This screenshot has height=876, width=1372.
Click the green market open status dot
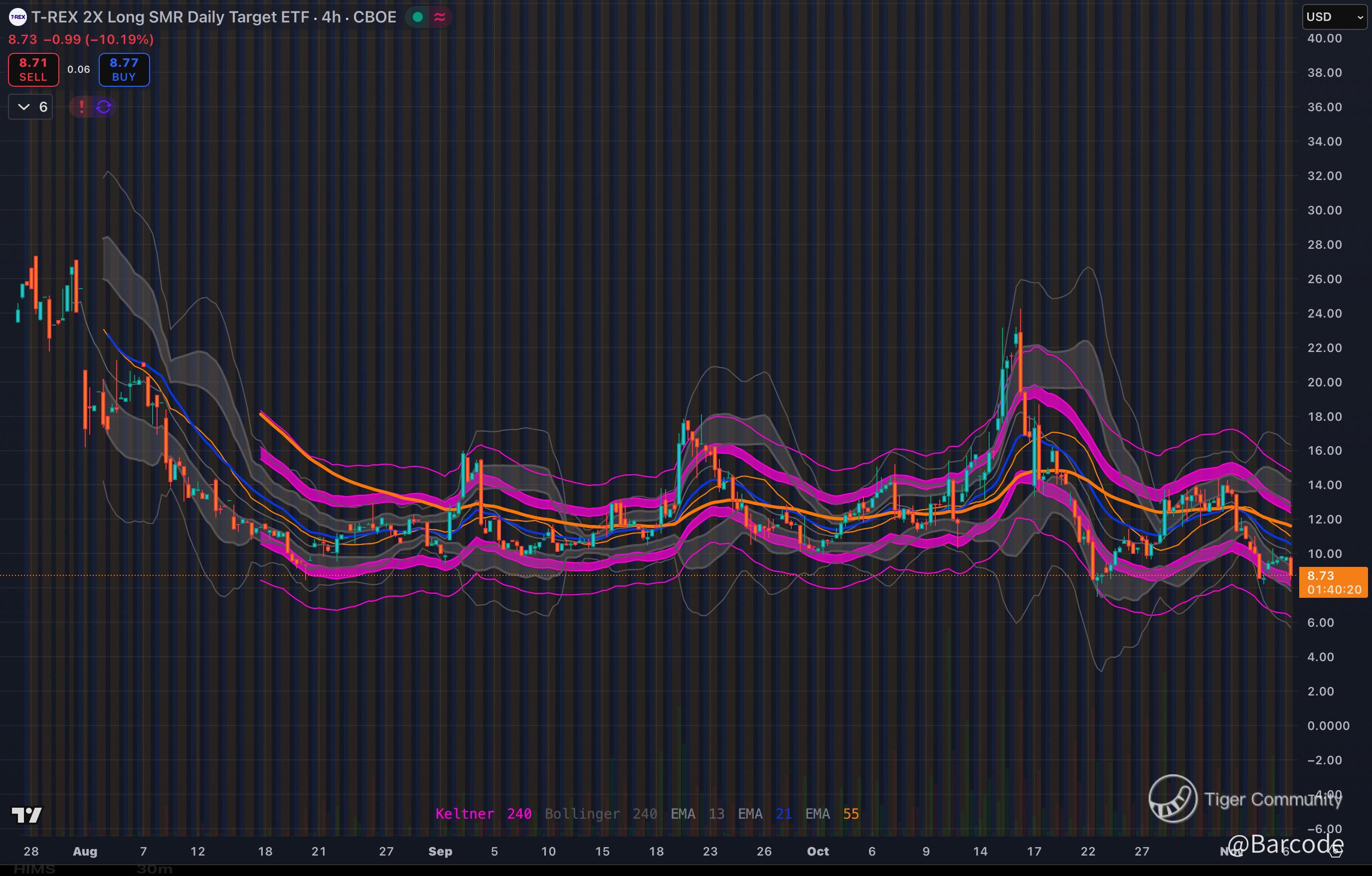pos(418,17)
